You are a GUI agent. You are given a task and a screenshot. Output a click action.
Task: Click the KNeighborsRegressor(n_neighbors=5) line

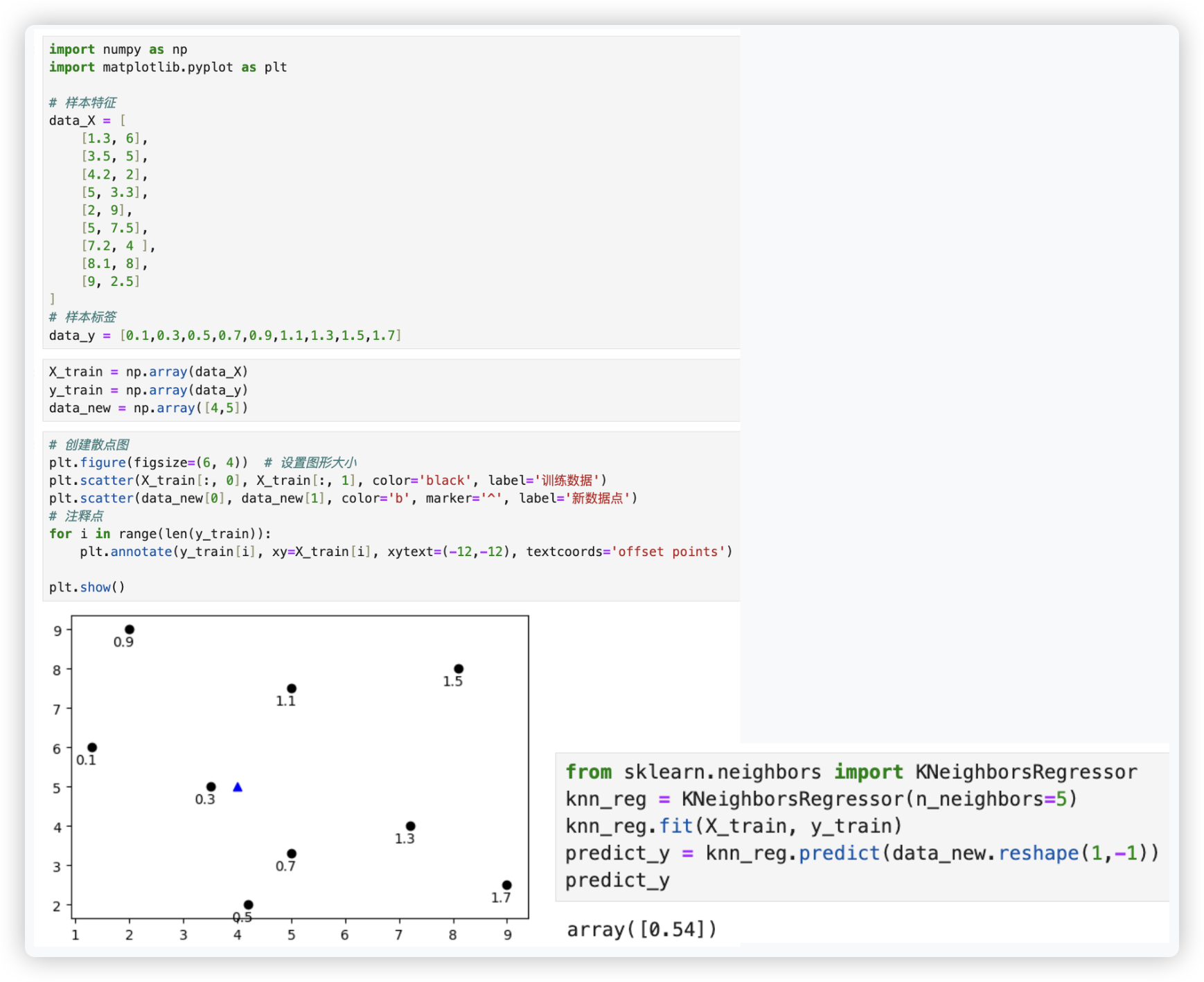(x=821, y=799)
